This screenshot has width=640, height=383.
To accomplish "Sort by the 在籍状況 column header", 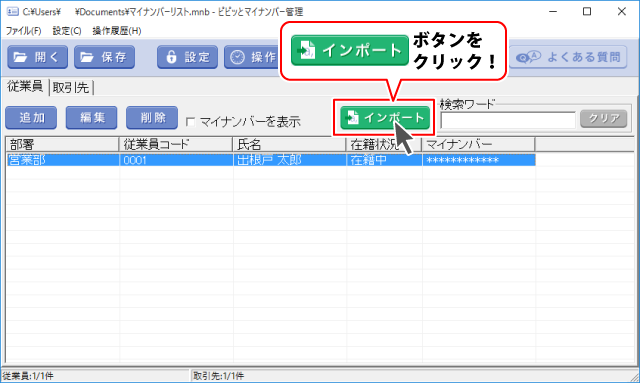I will (x=384, y=145).
